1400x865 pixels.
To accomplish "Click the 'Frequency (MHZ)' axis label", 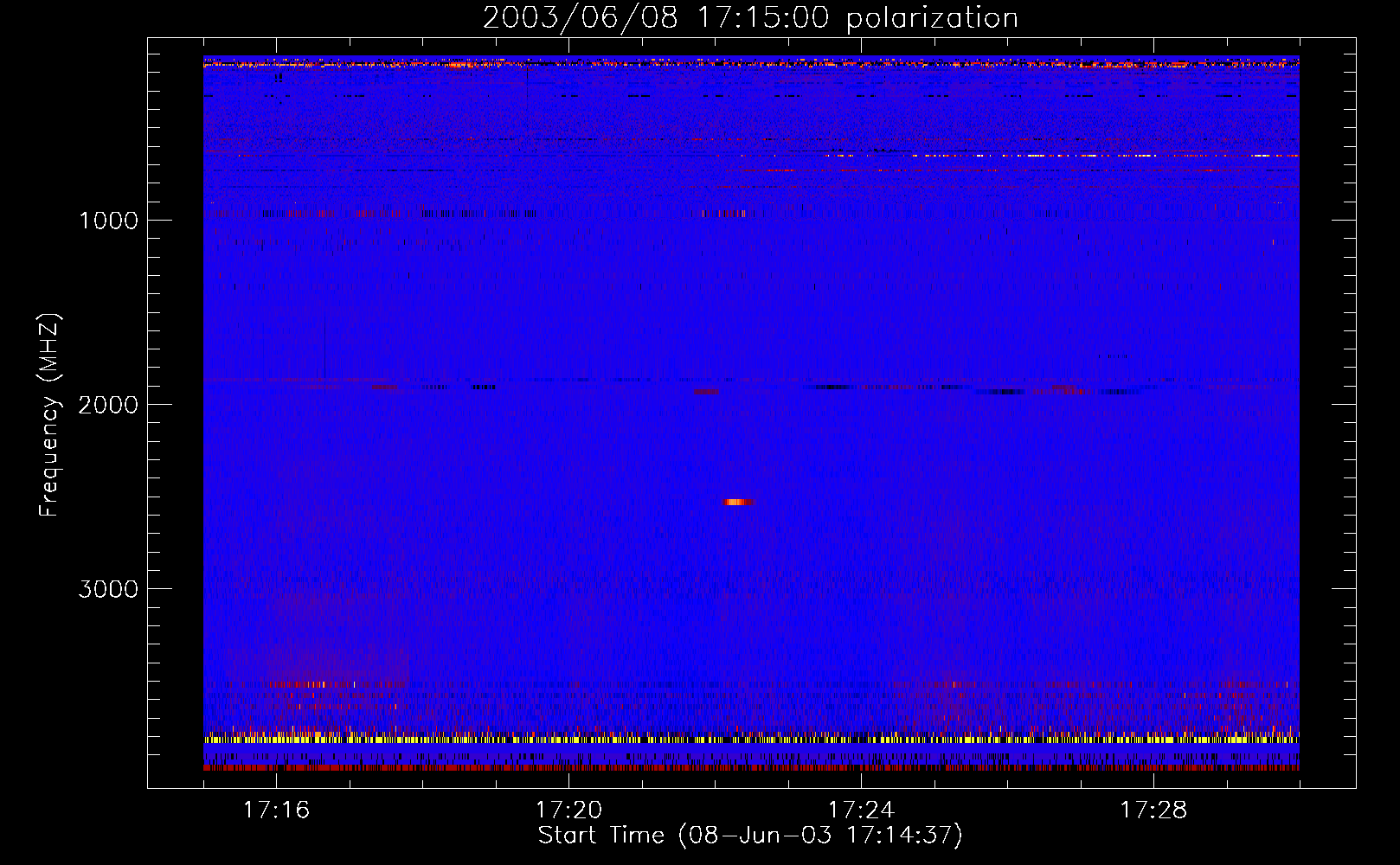I will pyautogui.click(x=49, y=415).
